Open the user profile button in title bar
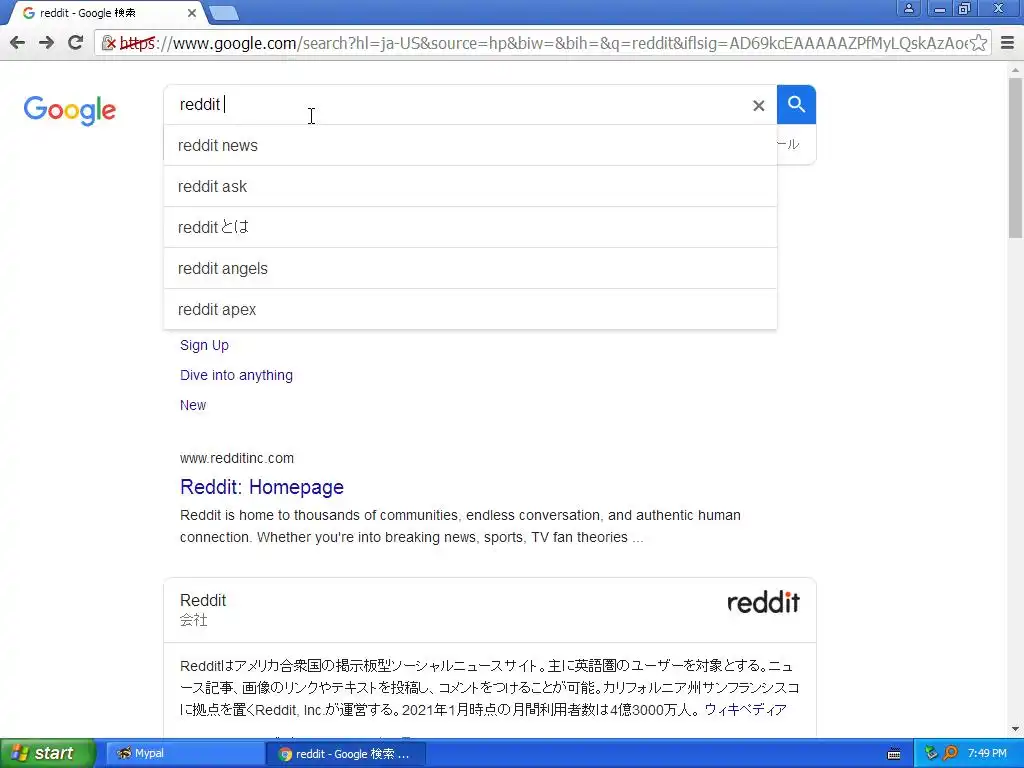Screen dimensions: 1024x768 (908, 8)
